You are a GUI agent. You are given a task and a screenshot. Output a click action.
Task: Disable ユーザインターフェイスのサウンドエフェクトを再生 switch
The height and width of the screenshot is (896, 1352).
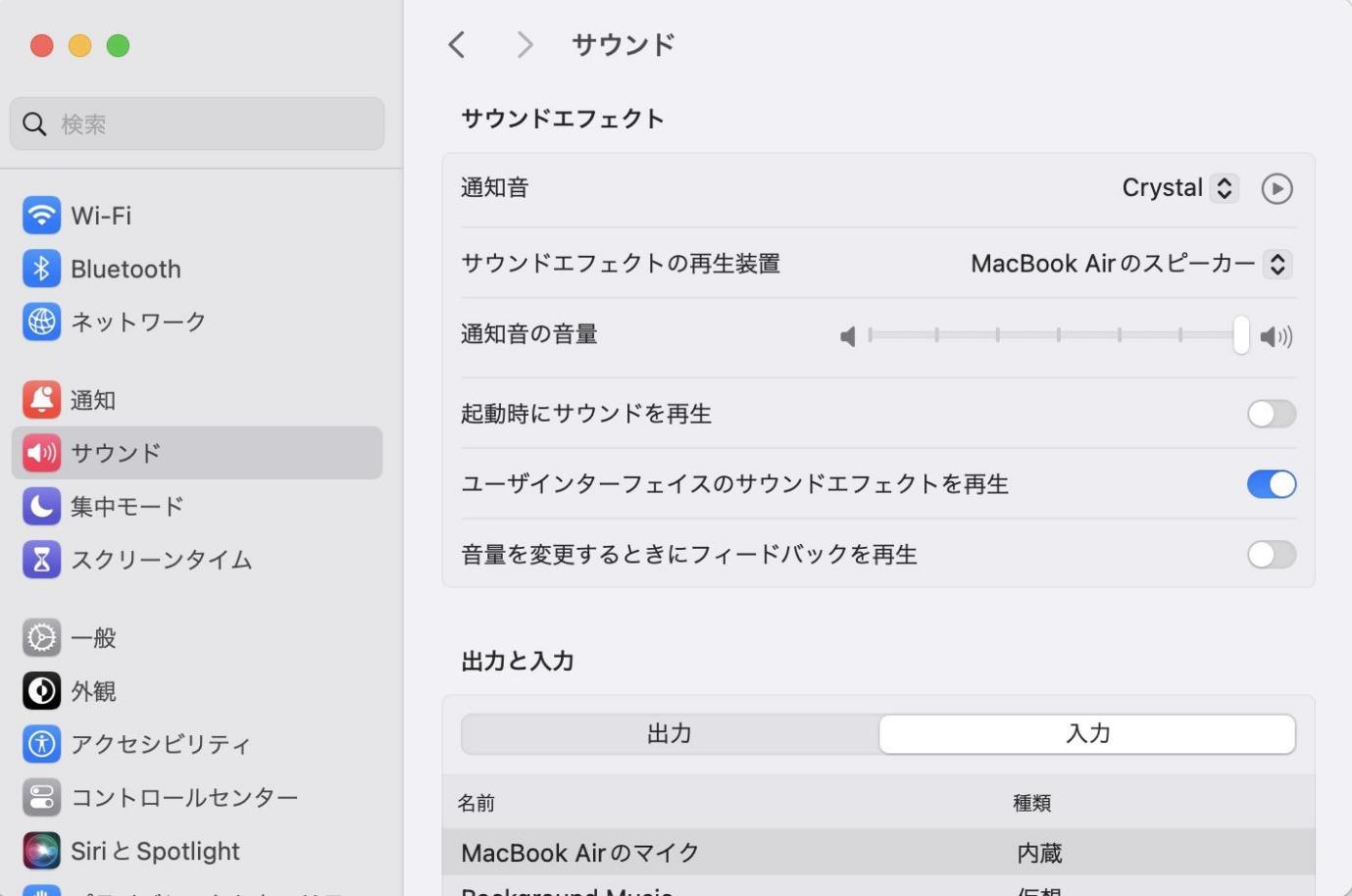coord(1272,484)
